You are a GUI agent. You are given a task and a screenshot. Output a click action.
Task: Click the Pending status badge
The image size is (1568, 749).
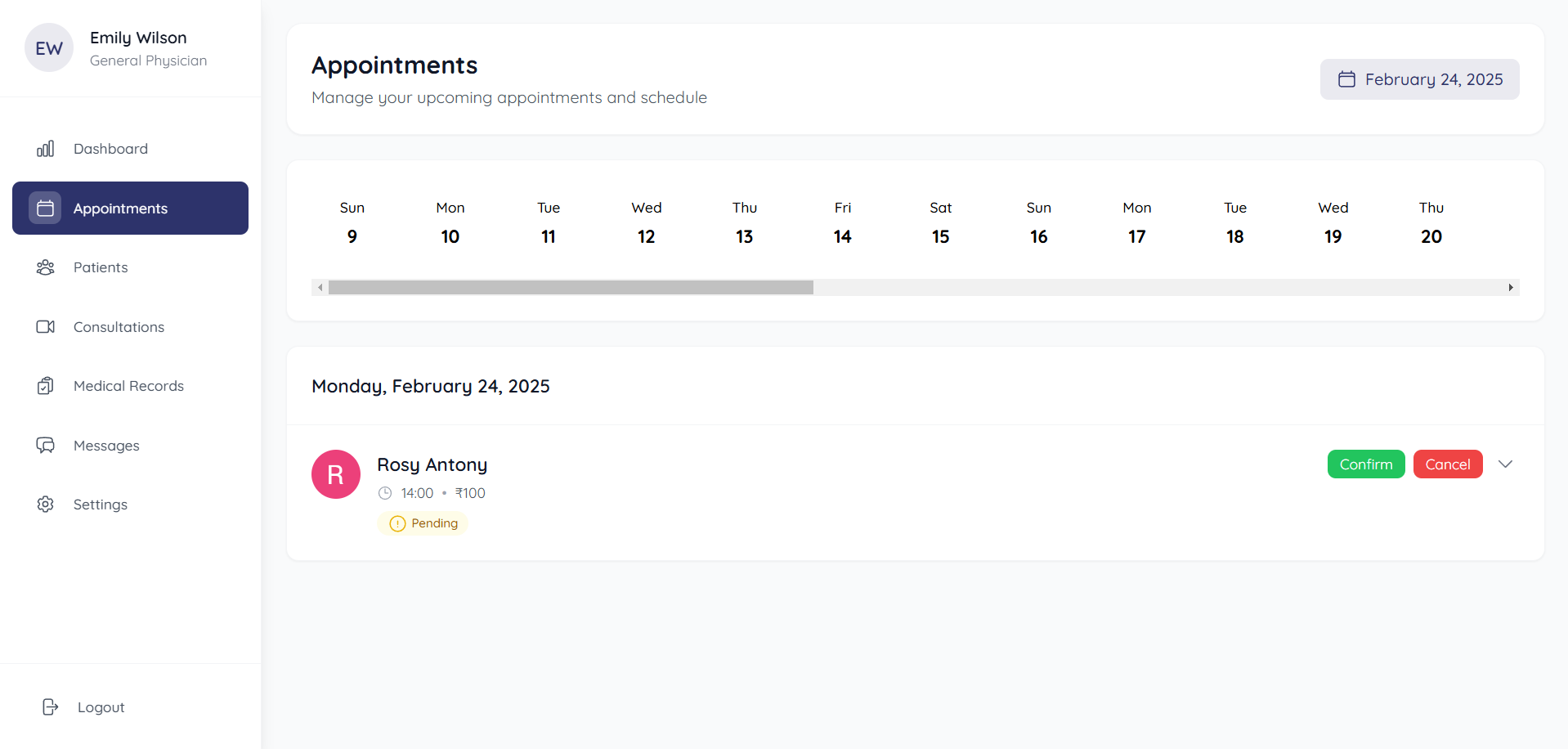pyautogui.click(x=423, y=523)
